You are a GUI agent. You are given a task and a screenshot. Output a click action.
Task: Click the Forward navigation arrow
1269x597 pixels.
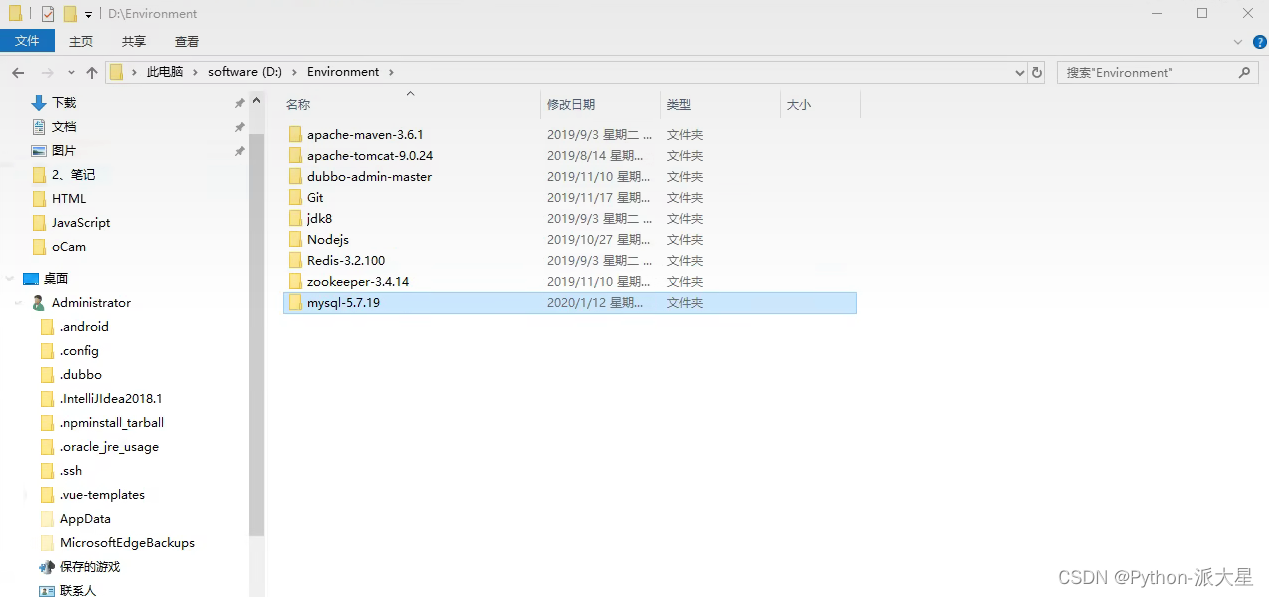pos(47,72)
